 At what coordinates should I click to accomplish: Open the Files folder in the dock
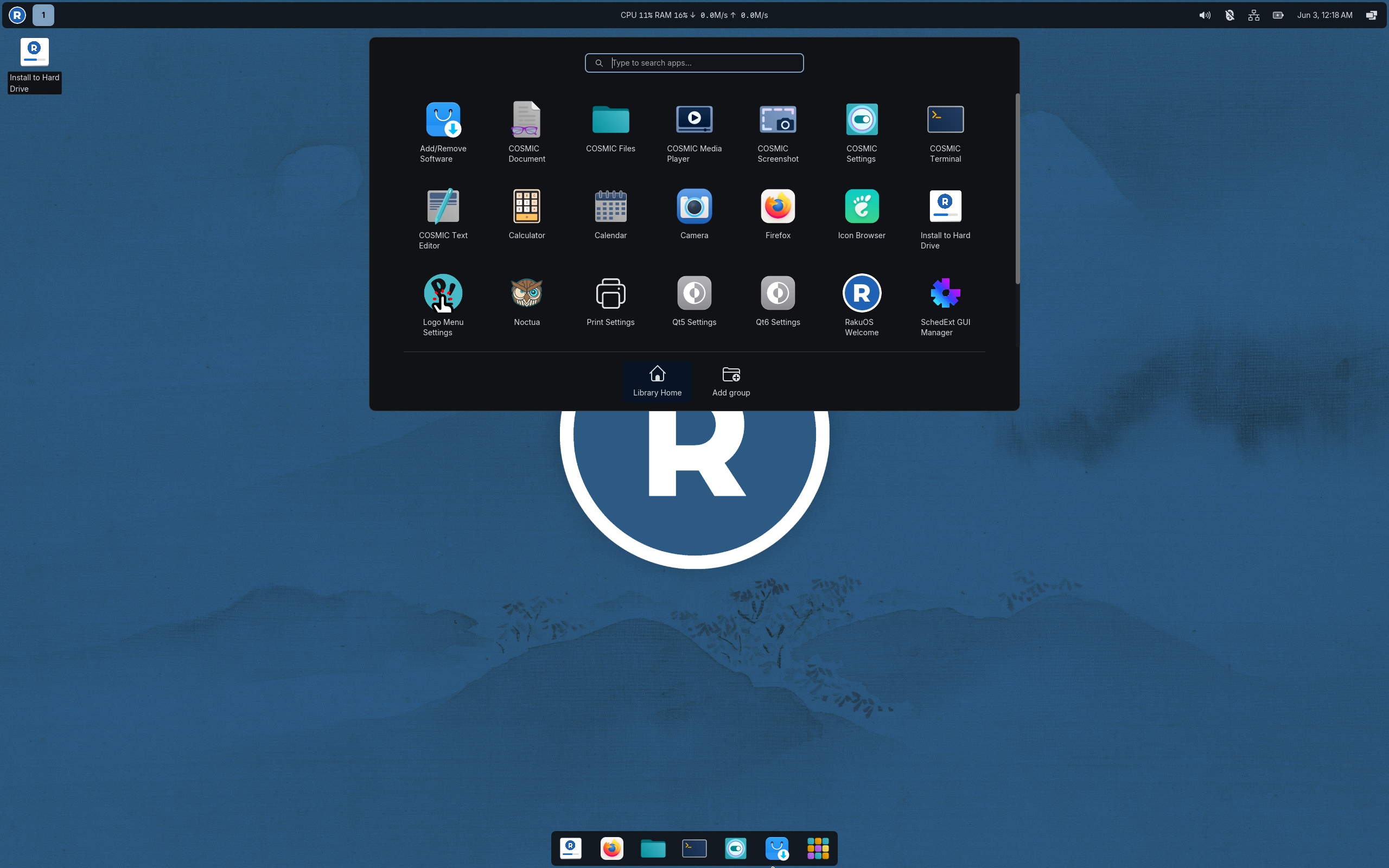(x=653, y=848)
